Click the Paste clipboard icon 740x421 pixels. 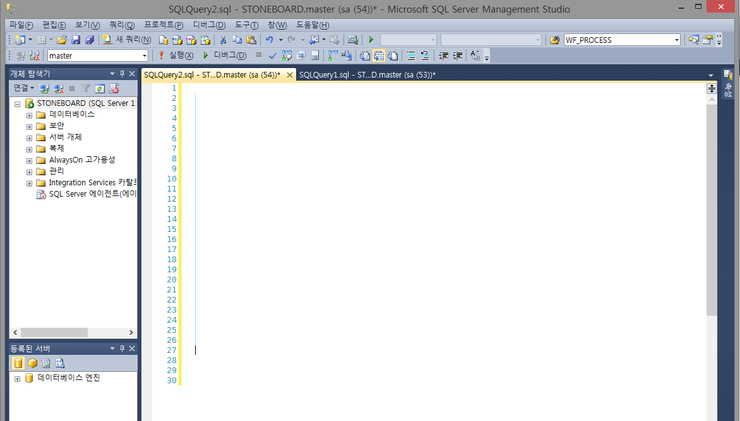click(x=251, y=40)
